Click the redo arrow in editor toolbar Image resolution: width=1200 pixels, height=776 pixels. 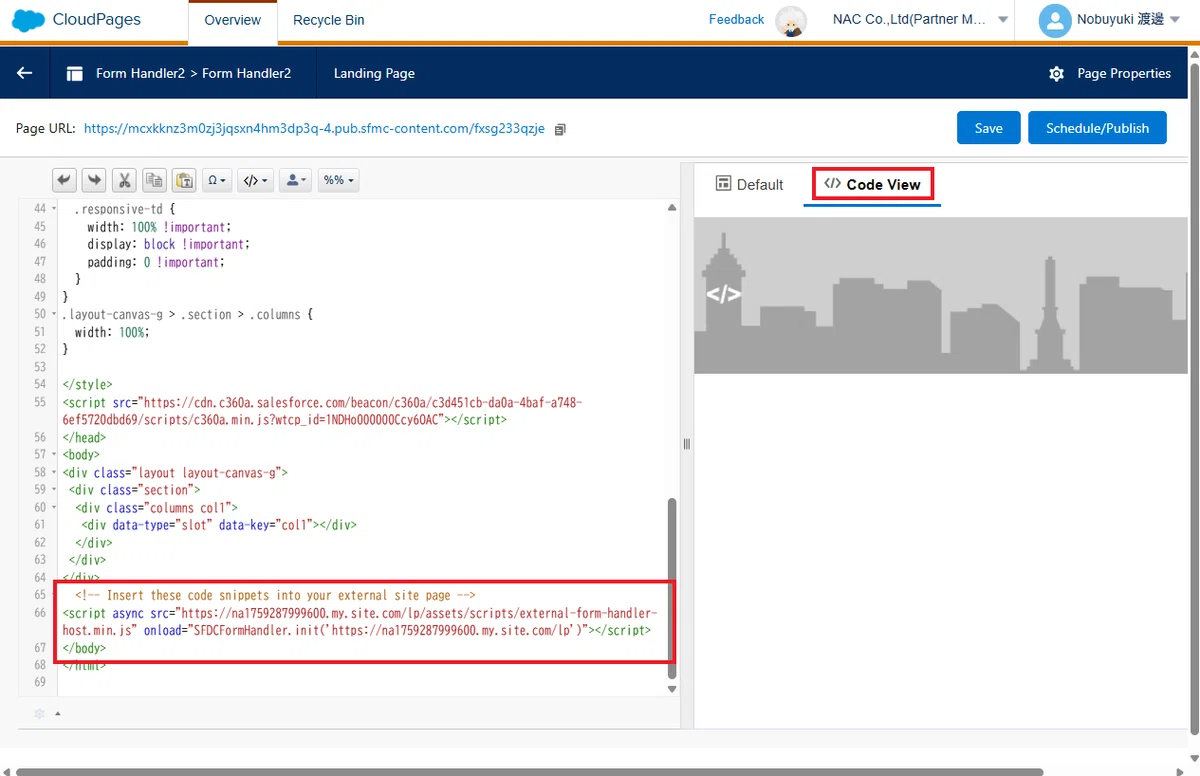(x=94, y=180)
